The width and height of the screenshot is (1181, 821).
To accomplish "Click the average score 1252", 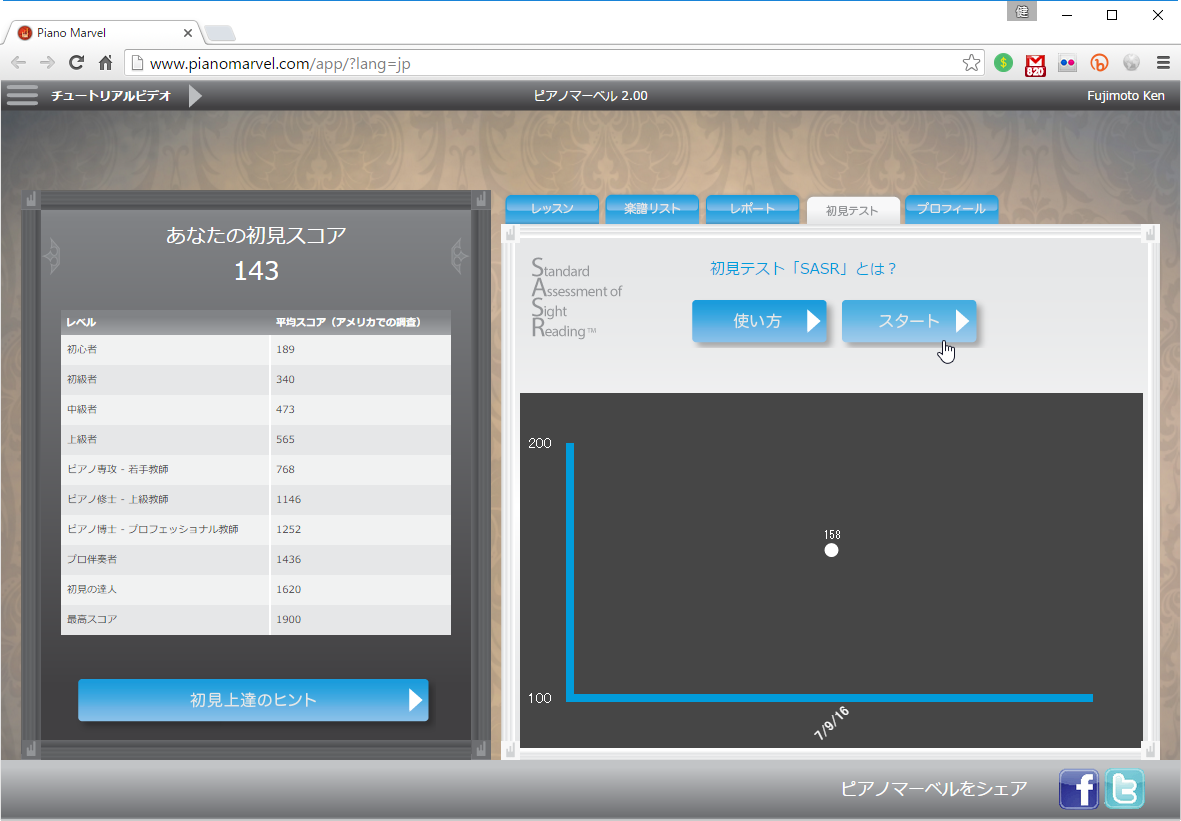I will pos(288,530).
